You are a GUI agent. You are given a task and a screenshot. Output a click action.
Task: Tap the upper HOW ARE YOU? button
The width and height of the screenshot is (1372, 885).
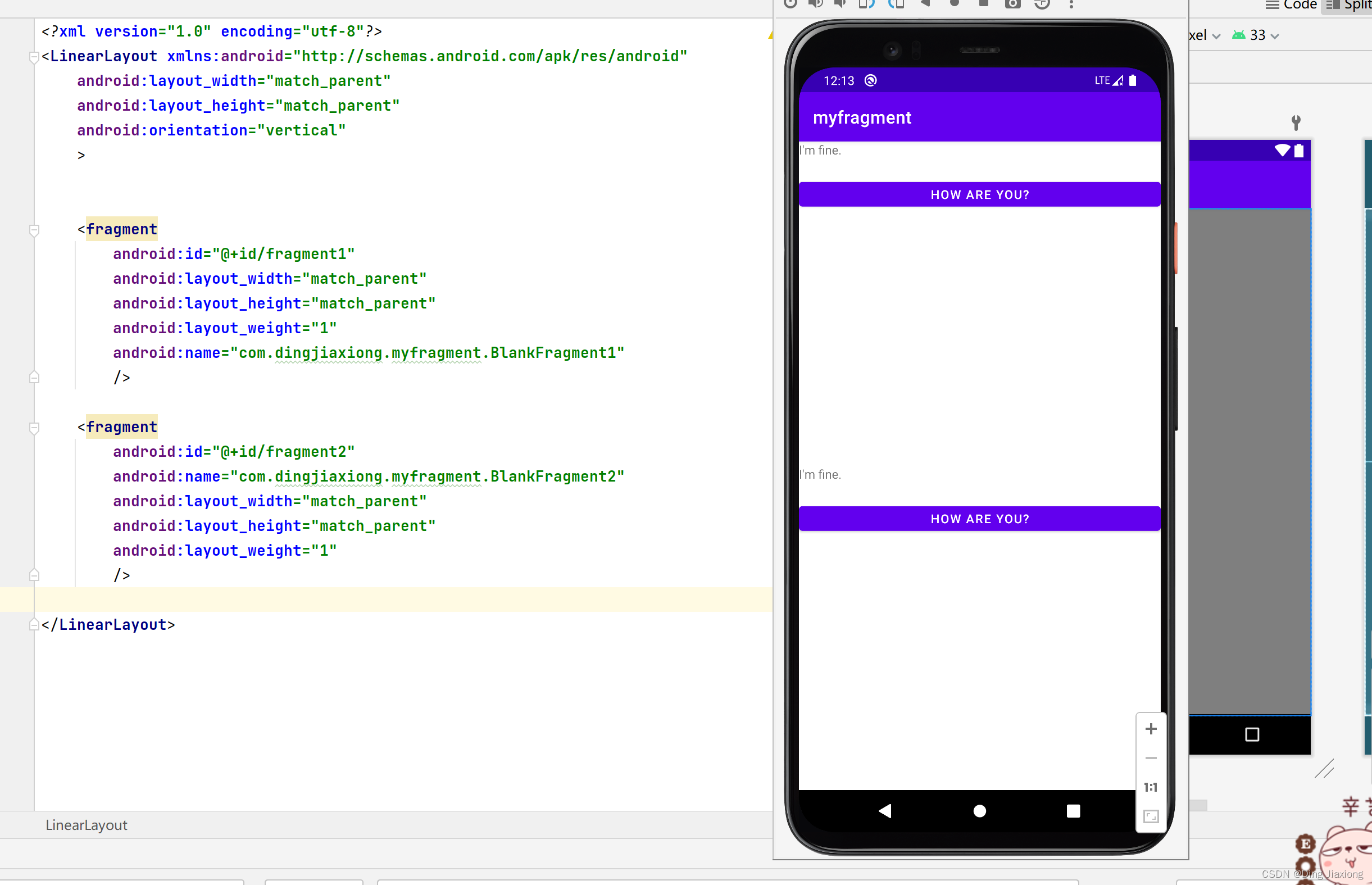[x=980, y=195]
